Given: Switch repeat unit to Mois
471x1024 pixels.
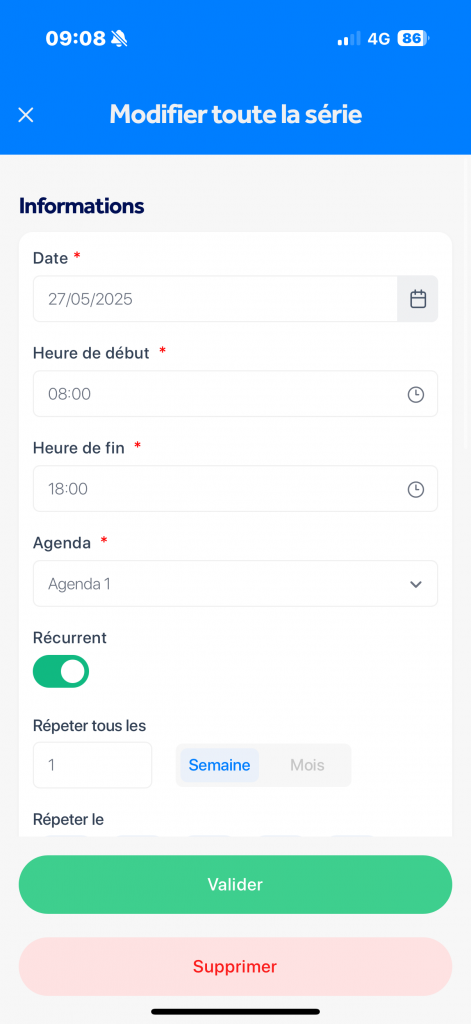Looking at the screenshot, I should click(x=307, y=765).
